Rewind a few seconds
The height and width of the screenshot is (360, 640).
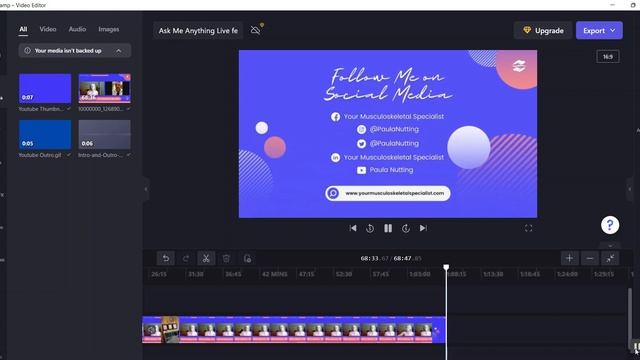click(x=370, y=228)
